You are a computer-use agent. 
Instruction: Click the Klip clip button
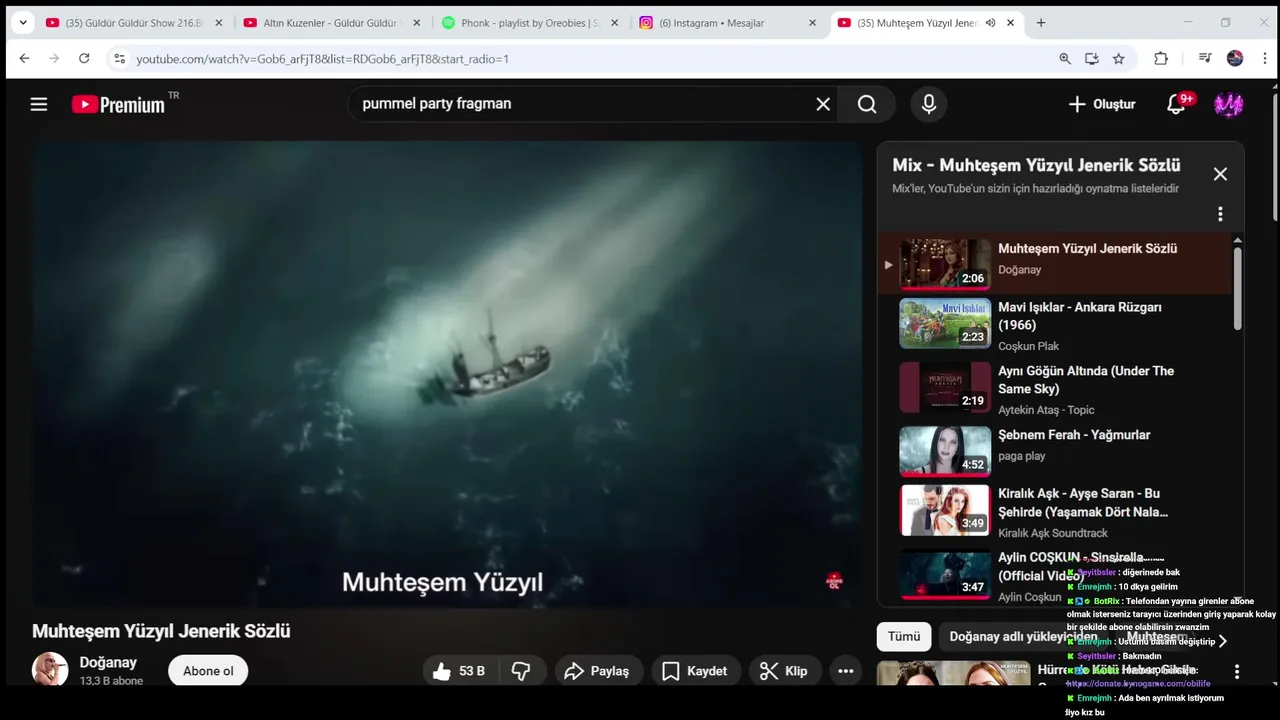[784, 671]
